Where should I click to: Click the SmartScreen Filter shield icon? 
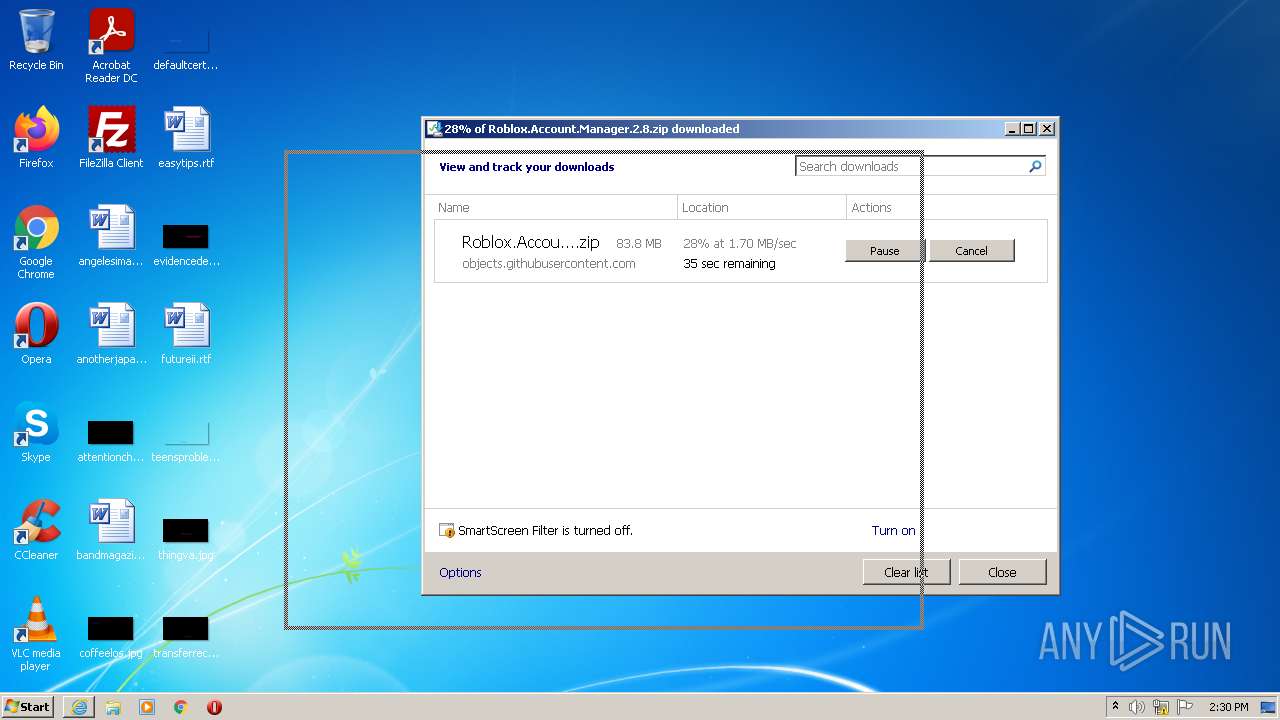click(x=447, y=531)
